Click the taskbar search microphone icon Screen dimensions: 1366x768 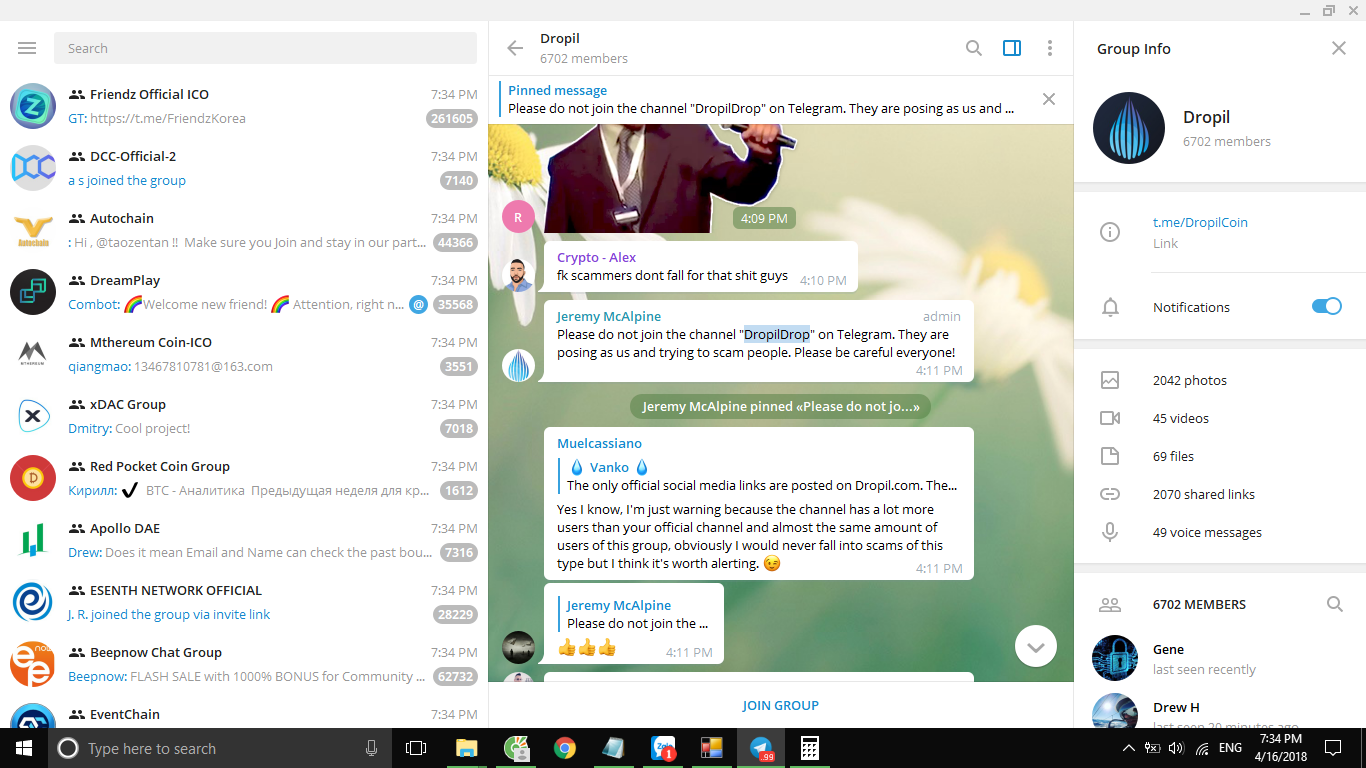coord(371,748)
